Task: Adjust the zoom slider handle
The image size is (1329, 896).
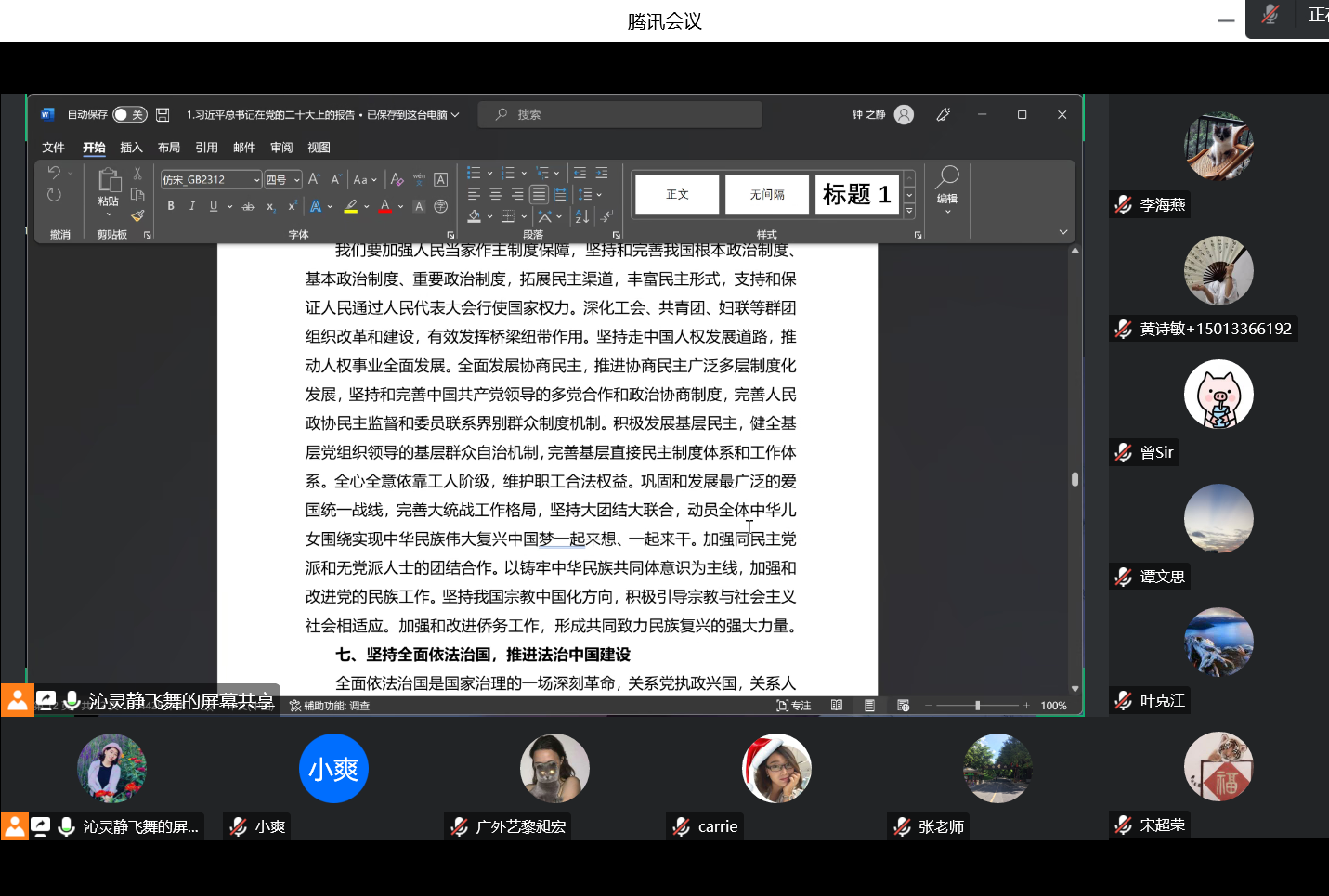Action: tap(977, 706)
